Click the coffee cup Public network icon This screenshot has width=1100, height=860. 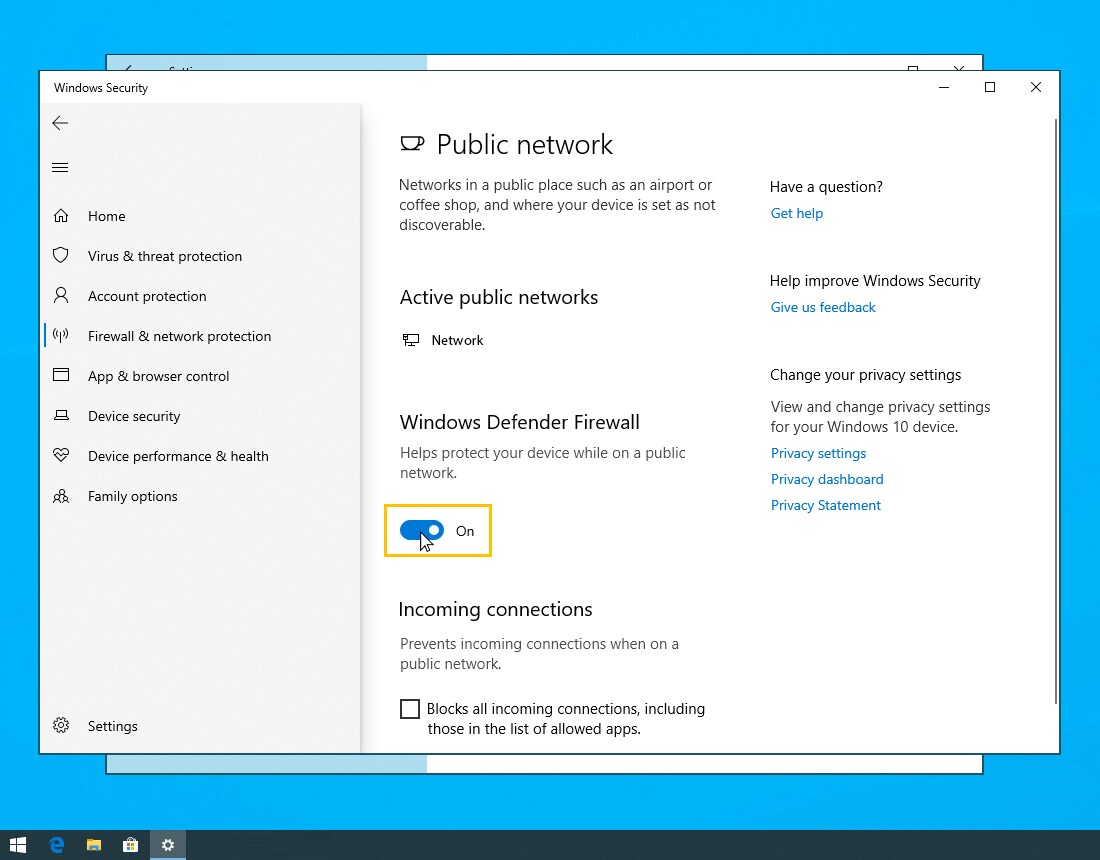pos(412,144)
